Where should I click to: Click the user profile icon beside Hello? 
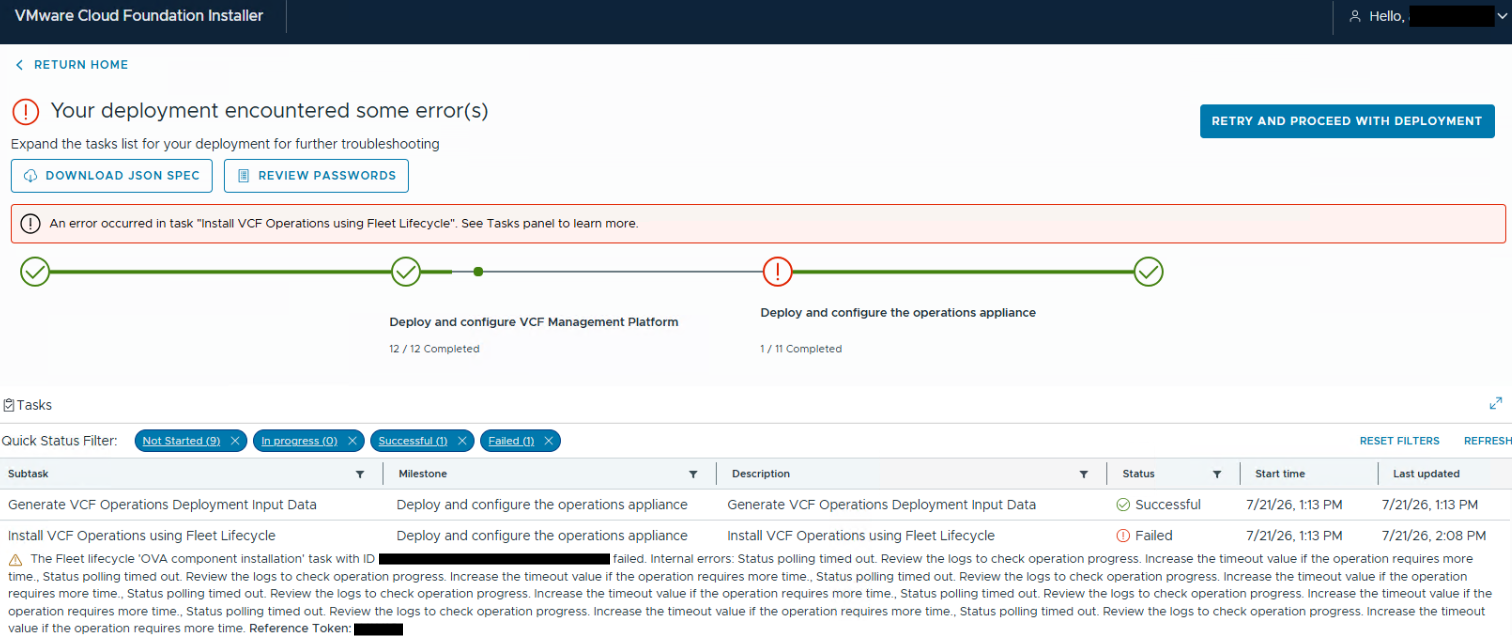[1355, 16]
